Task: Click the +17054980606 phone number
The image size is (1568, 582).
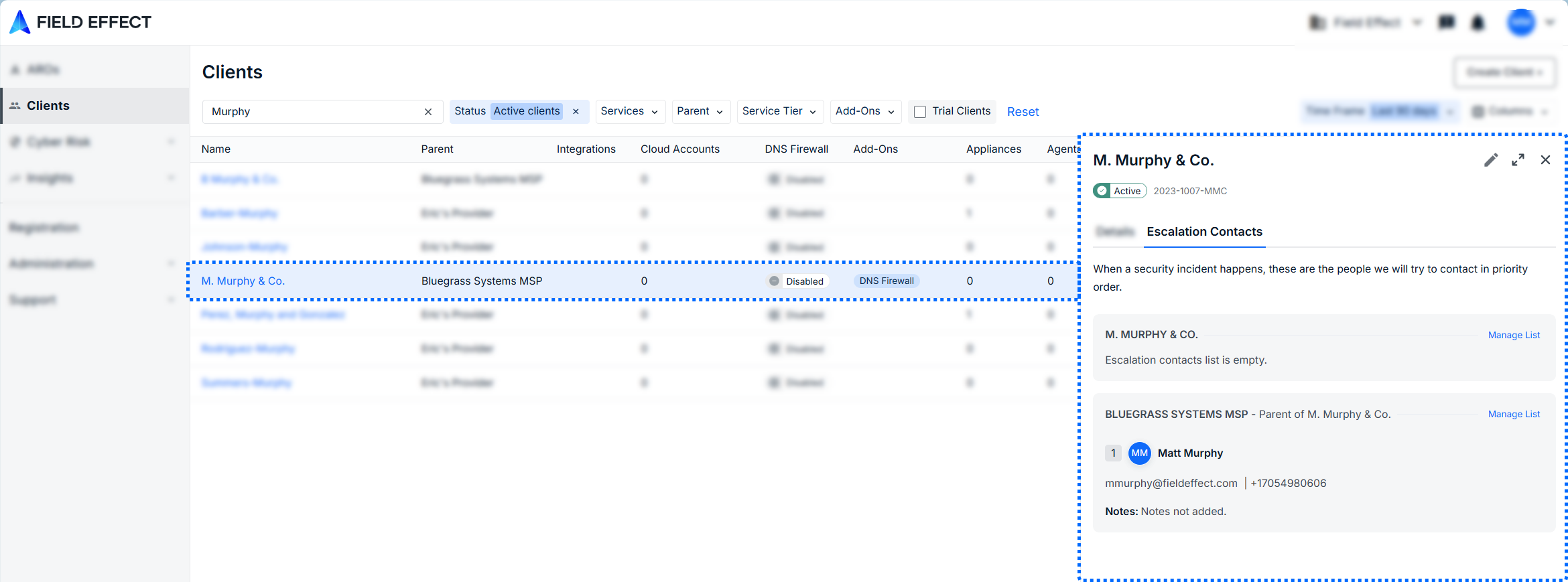Action: 1288,484
